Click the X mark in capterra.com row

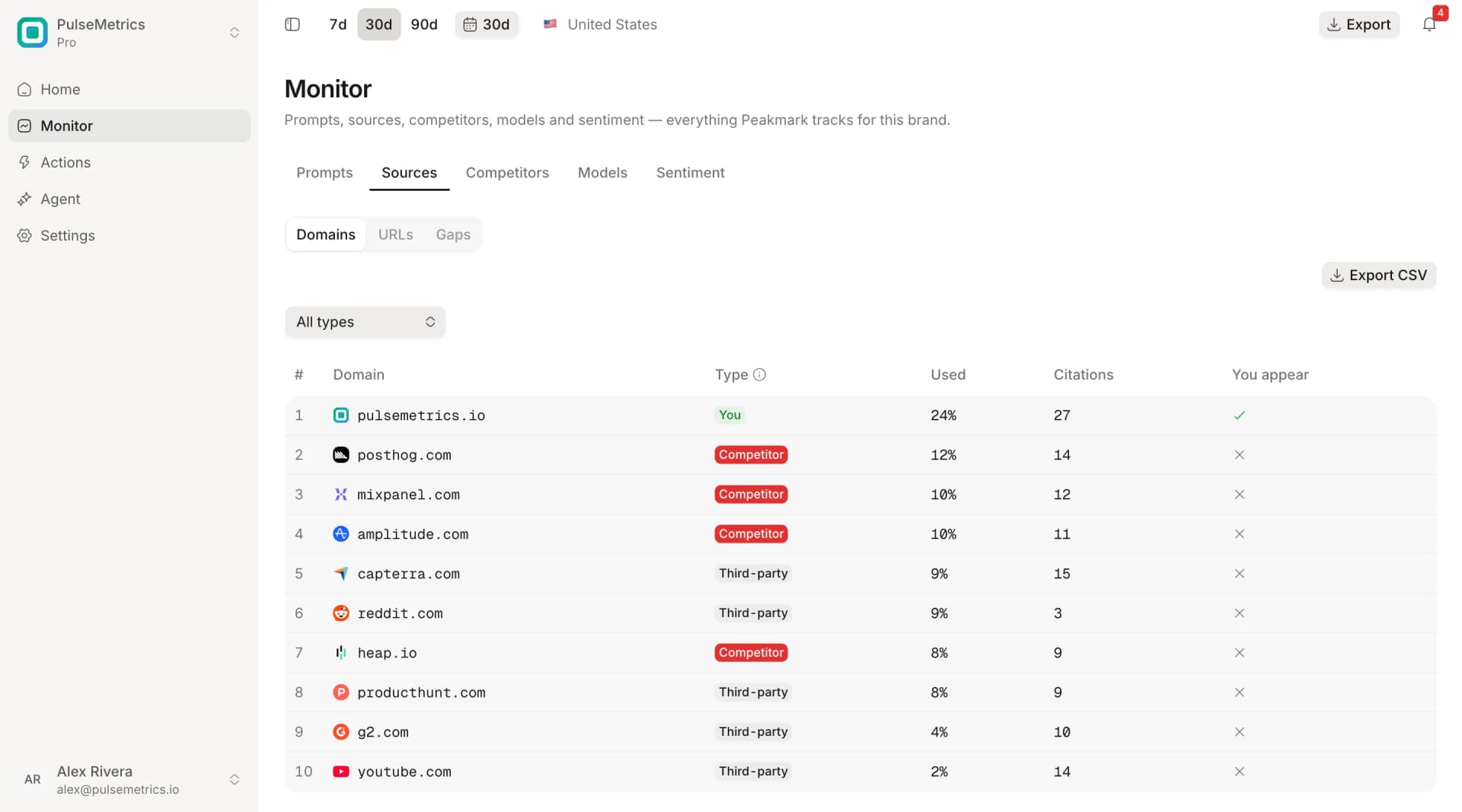pos(1240,574)
